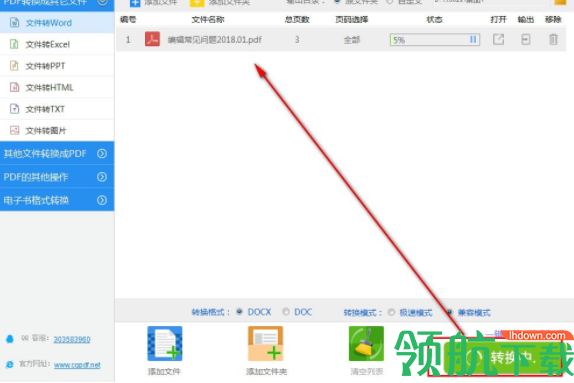The width and height of the screenshot is (574, 383).
Task: Choose 文件转PPT in sidebar
Action: 57,66
